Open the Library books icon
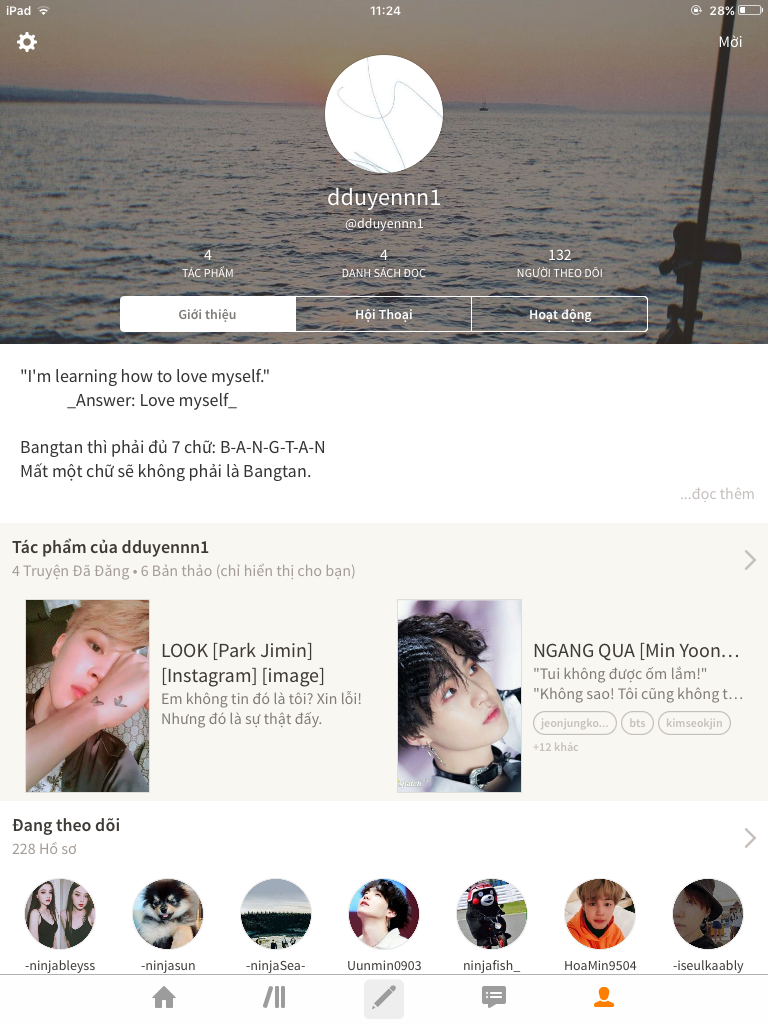768x1024 pixels. pos(274,997)
